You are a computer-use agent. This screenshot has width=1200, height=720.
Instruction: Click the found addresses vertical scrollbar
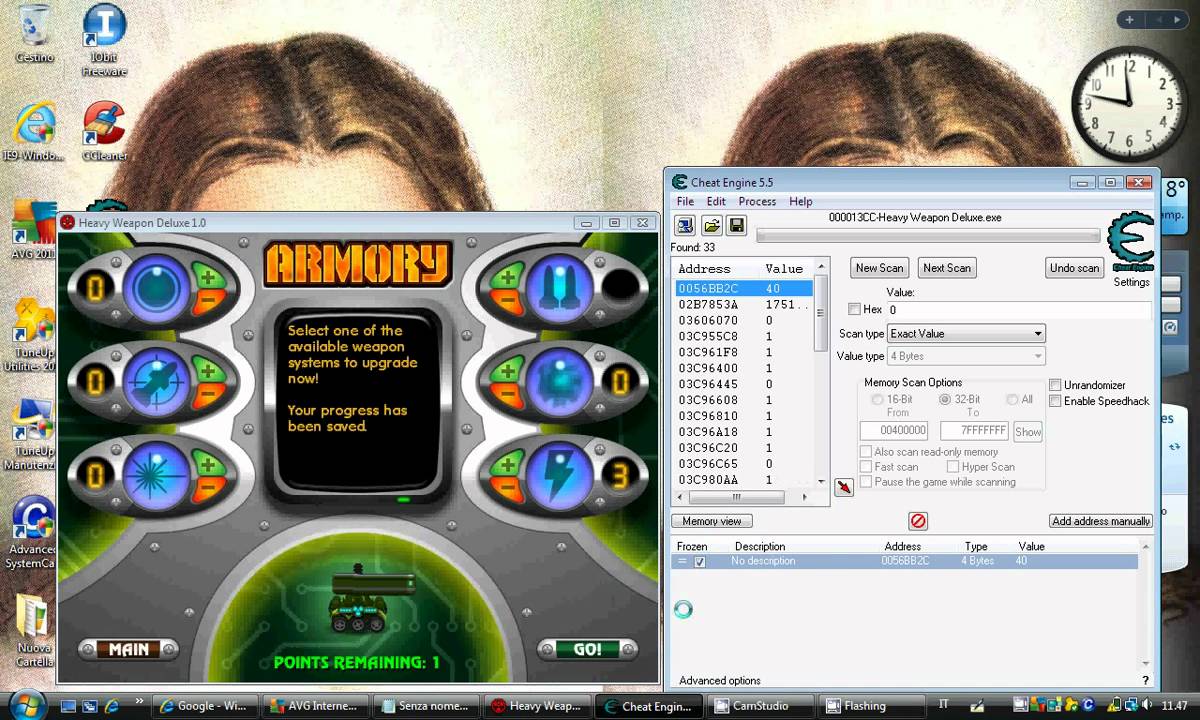pos(822,374)
